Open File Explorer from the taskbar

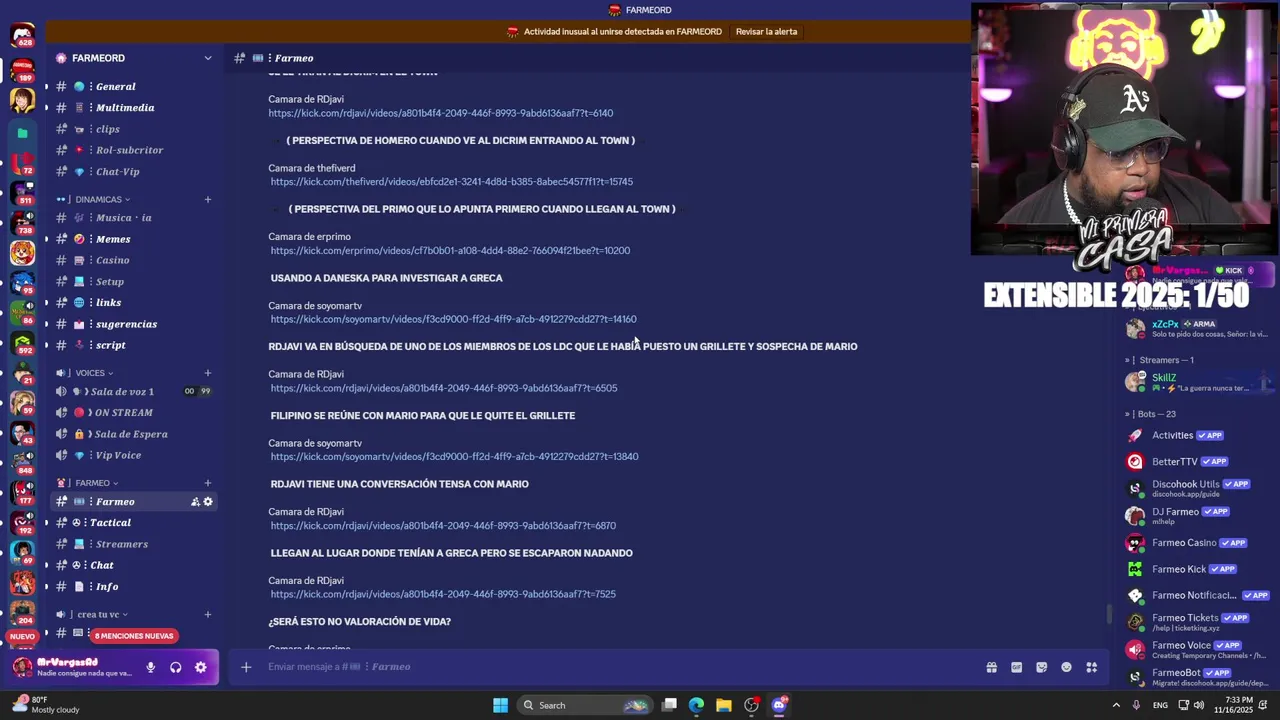coord(723,705)
